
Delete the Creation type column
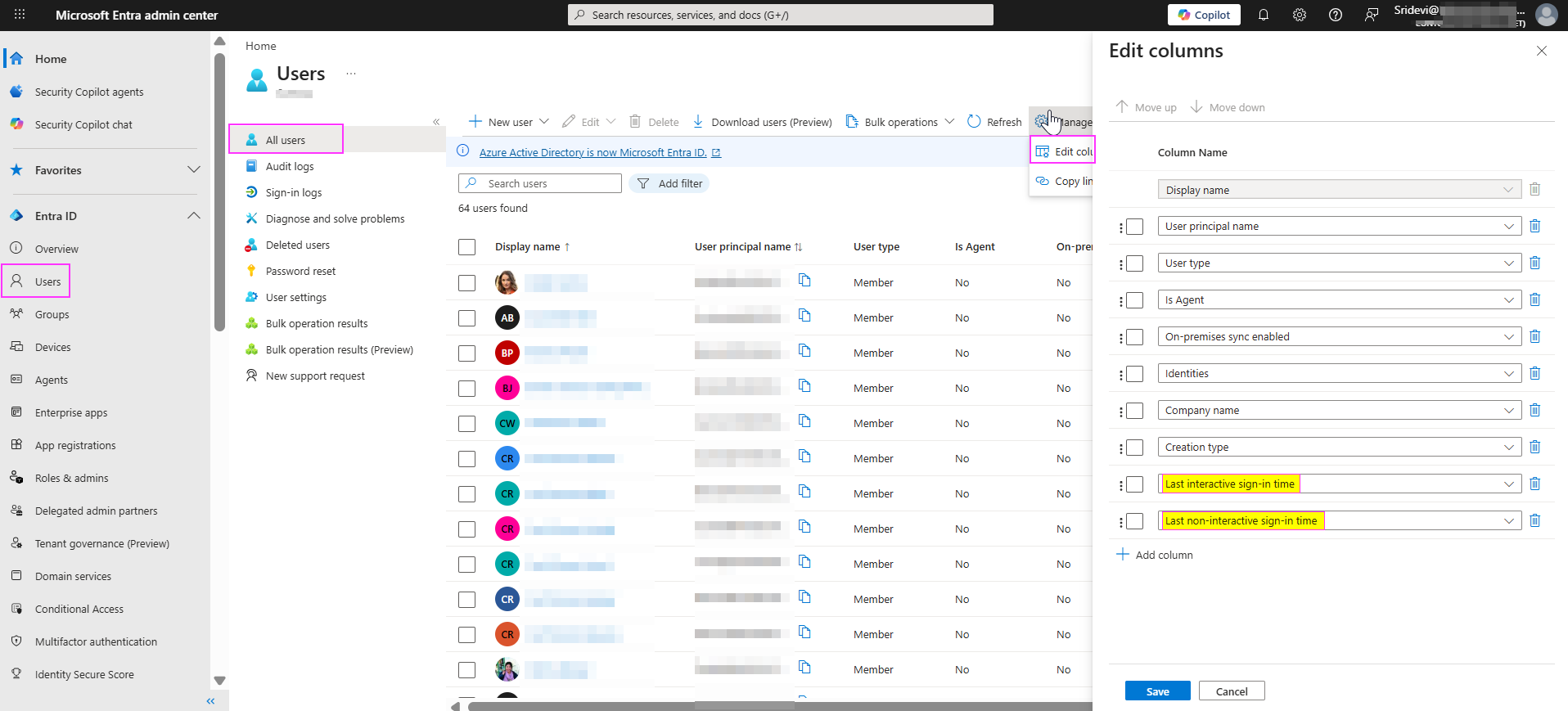(x=1535, y=447)
